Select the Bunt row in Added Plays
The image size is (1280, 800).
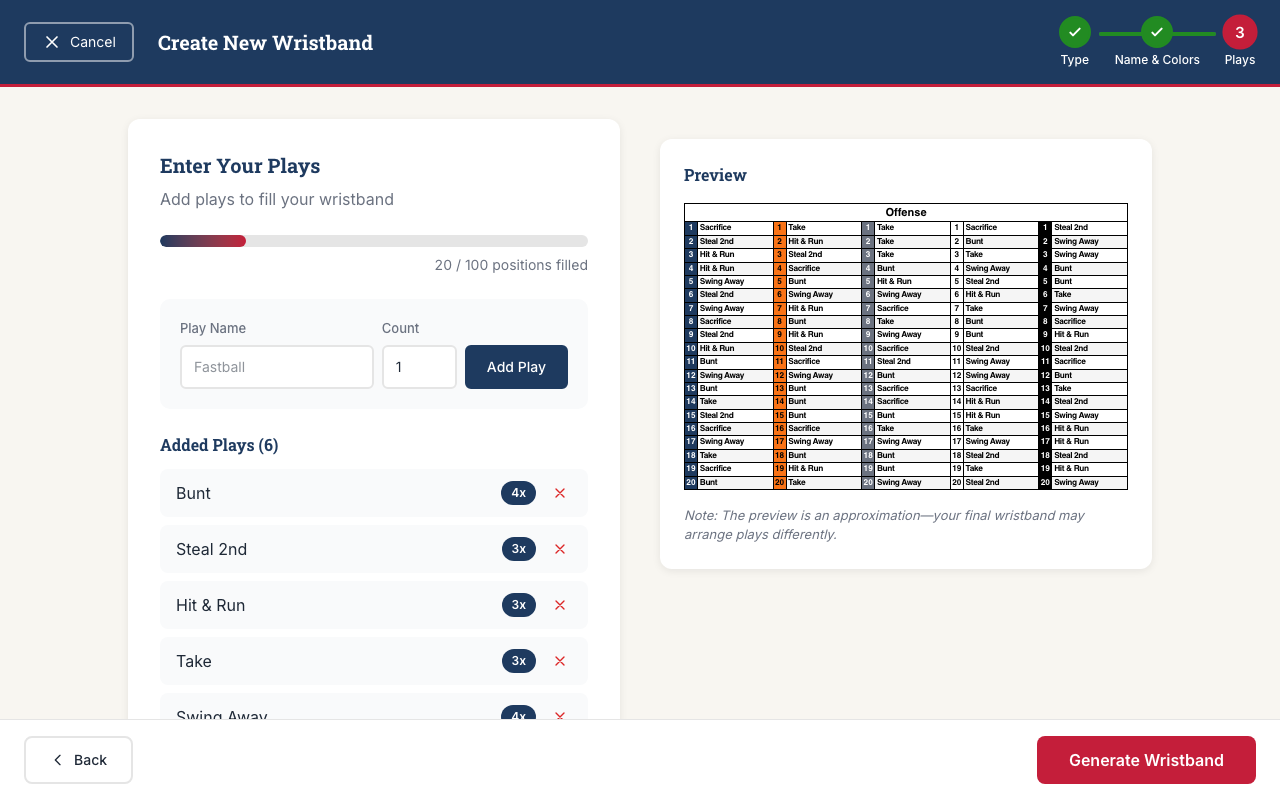click(x=374, y=493)
